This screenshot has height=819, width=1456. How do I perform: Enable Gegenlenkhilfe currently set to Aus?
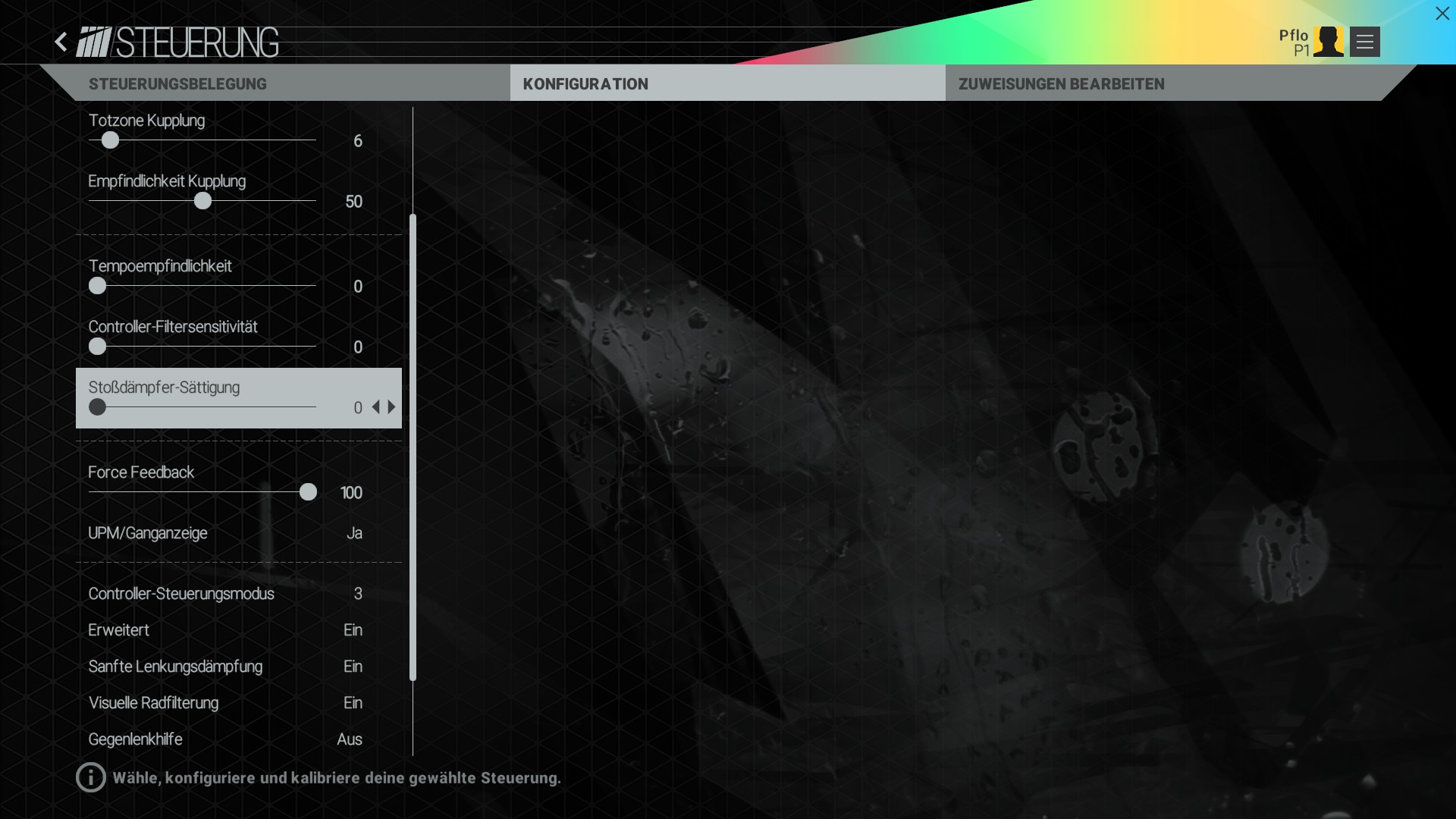click(350, 739)
